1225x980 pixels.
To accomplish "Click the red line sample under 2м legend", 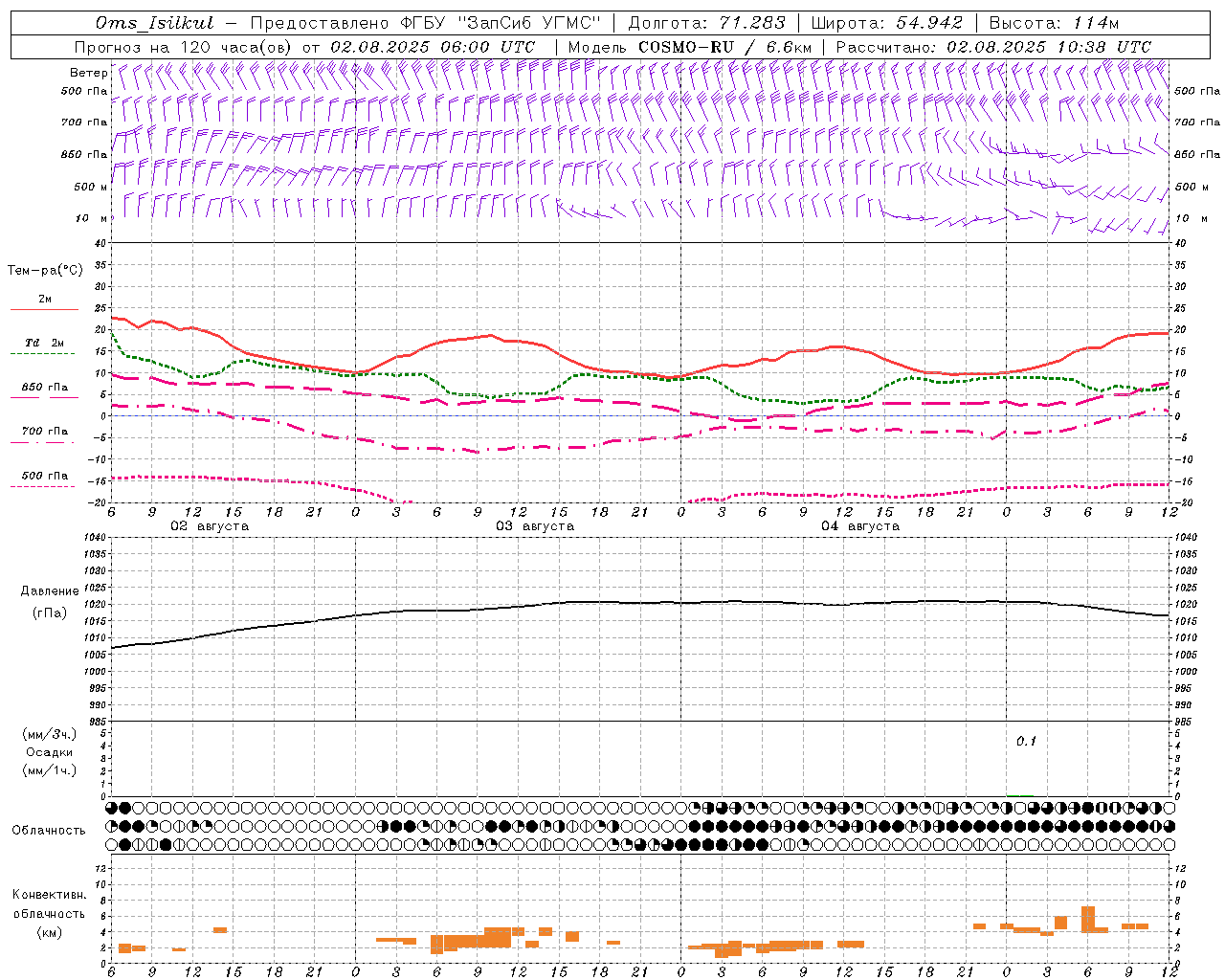I will 44,310.
